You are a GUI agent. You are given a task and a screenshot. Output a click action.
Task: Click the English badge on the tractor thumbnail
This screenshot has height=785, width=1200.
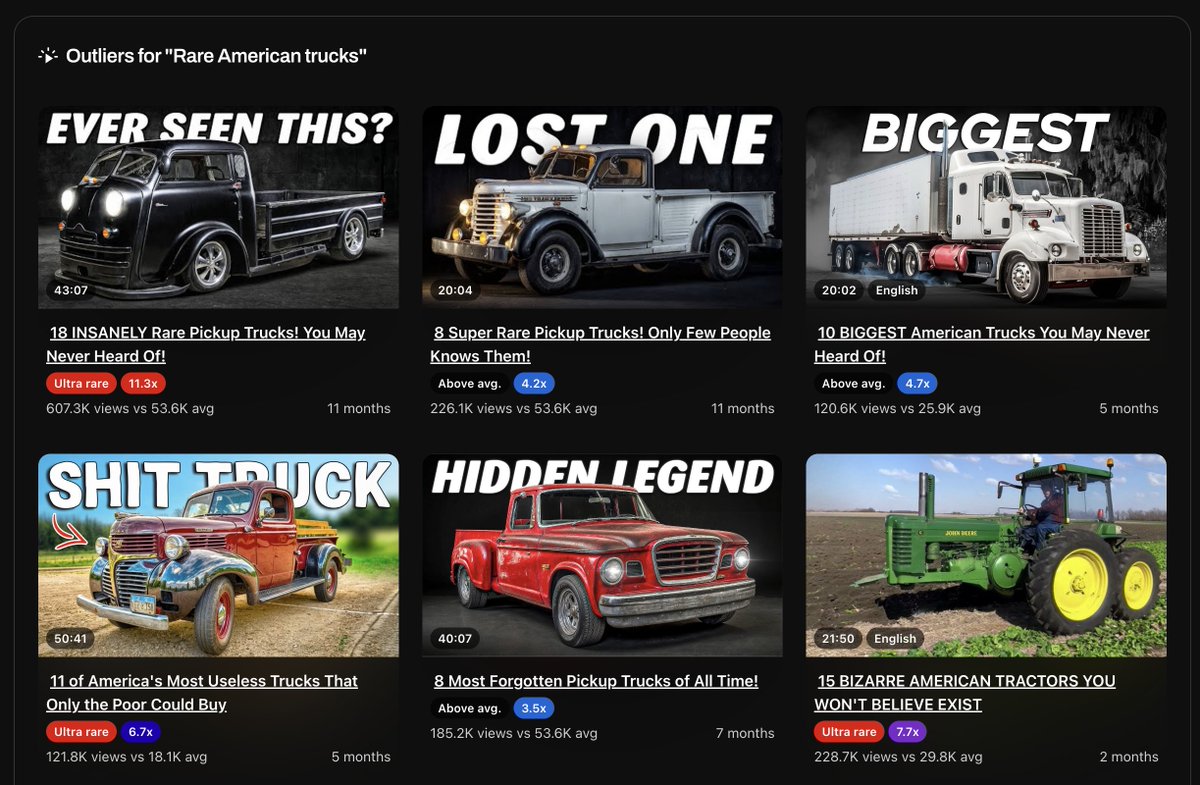pyautogui.click(x=895, y=638)
